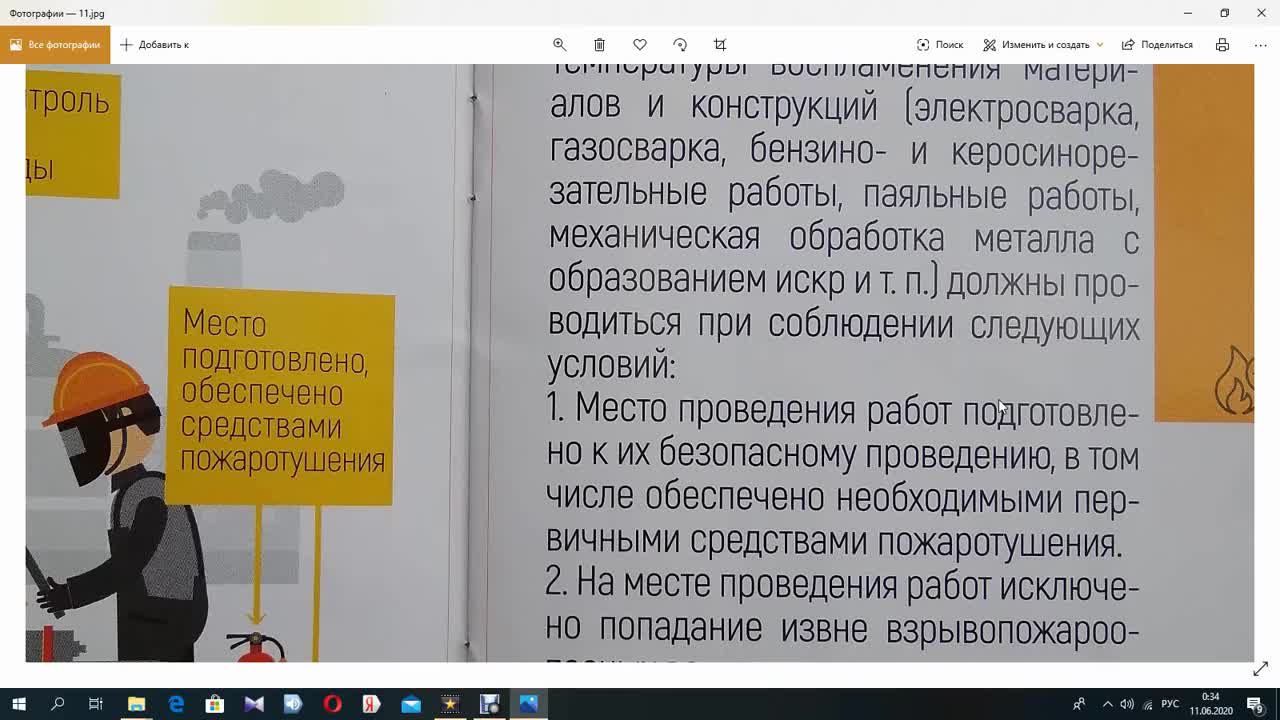The height and width of the screenshot is (720, 1280).
Task: Launch Microsoft Edge from the taskbar
Action: [x=175, y=704]
